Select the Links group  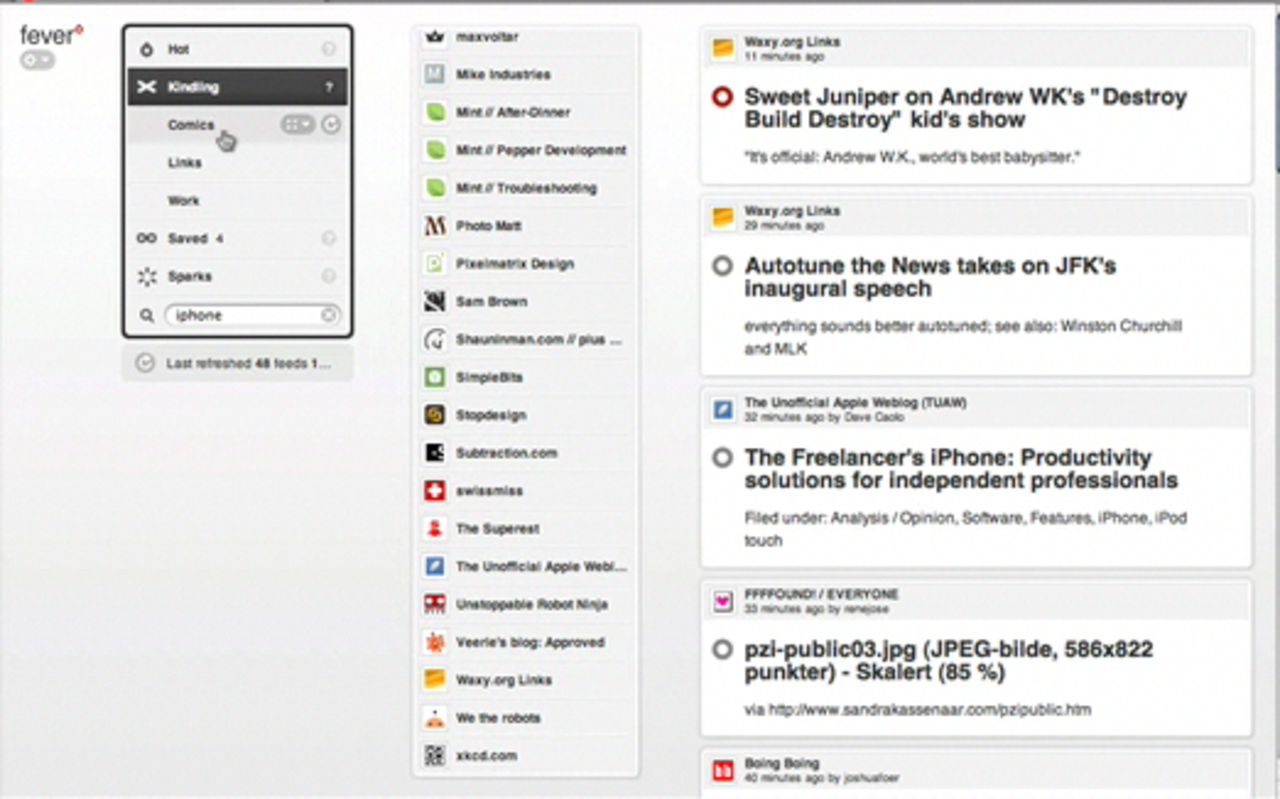[185, 163]
